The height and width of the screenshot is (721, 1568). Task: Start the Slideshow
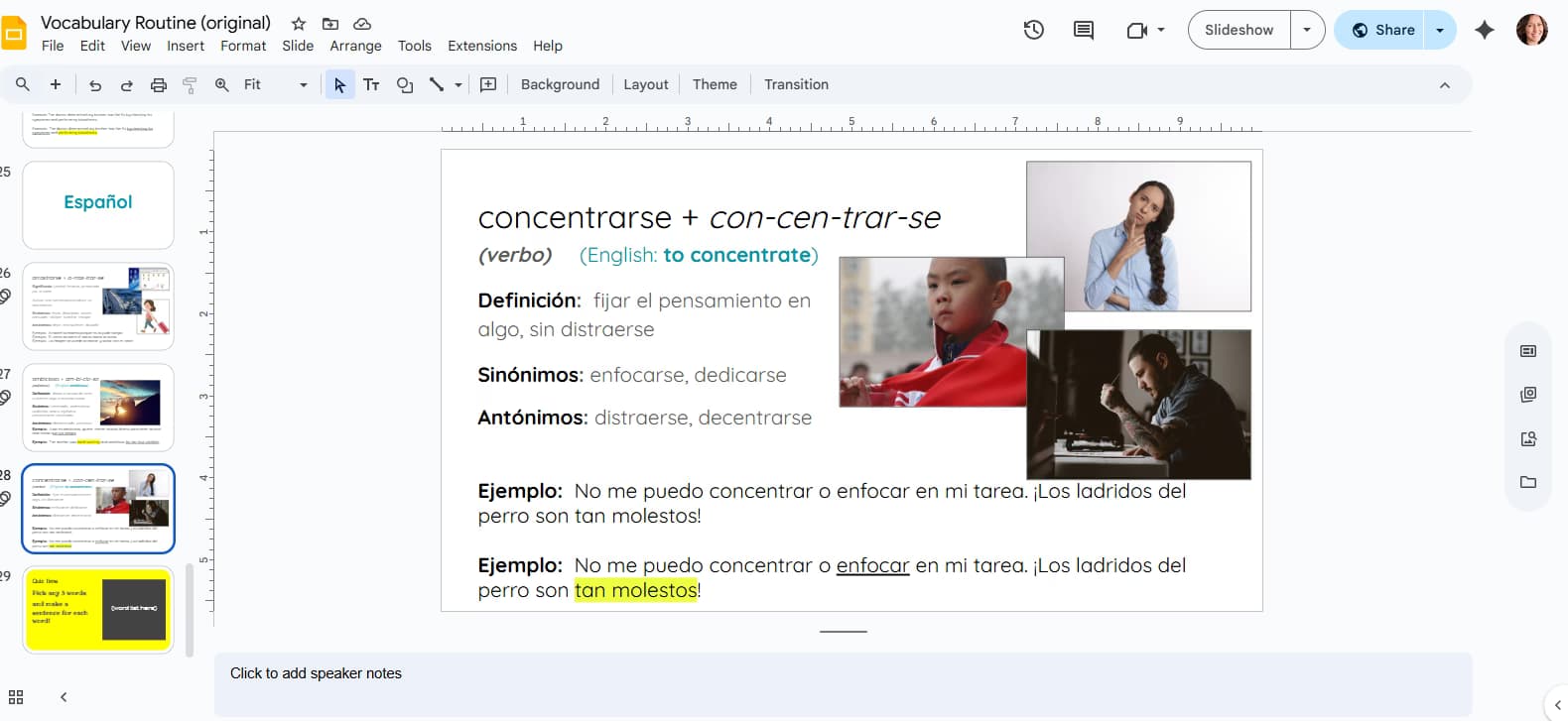tap(1240, 30)
